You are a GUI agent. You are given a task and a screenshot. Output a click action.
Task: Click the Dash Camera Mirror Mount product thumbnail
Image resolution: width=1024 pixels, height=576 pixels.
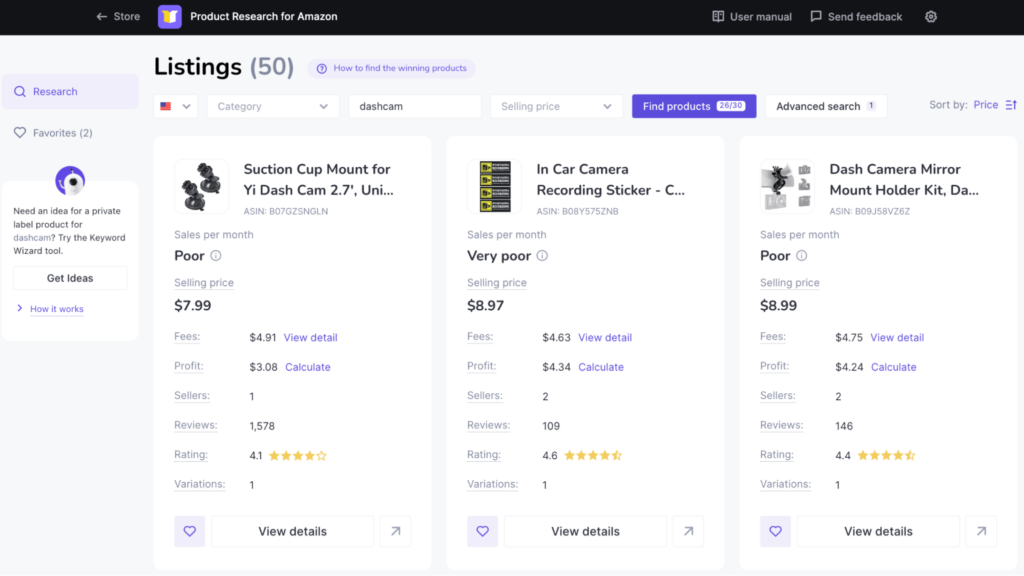(788, 187)
